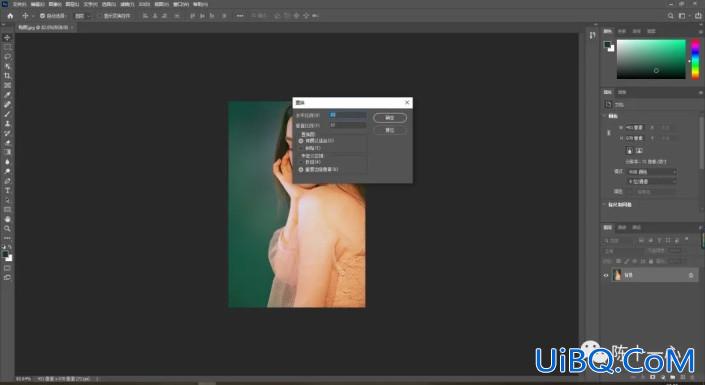The height and width of the screenshot is (385, 705).
Task: Click the Share button at top right
Action: click(699, 16)
